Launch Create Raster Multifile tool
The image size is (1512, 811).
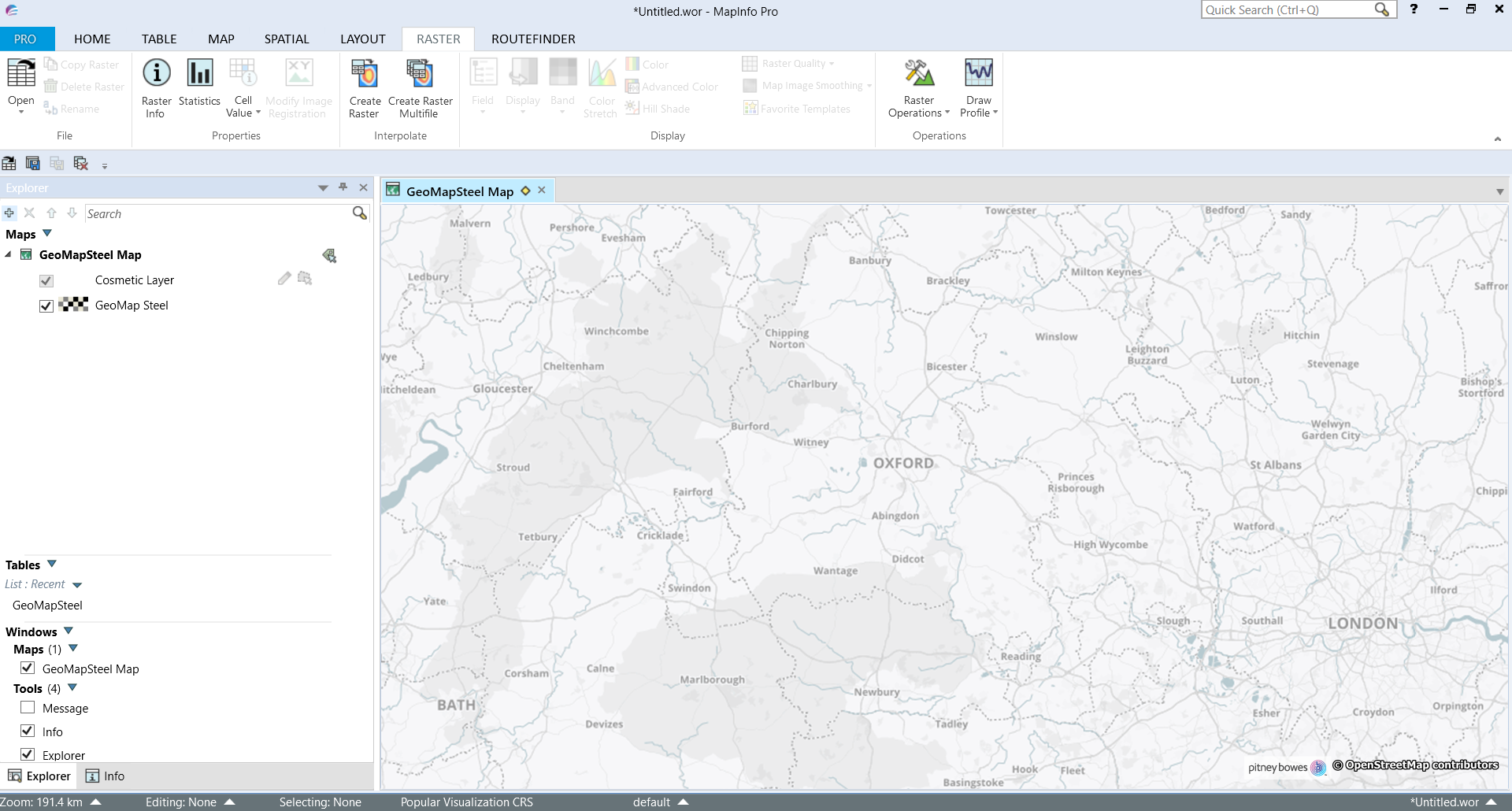point(420,73)
